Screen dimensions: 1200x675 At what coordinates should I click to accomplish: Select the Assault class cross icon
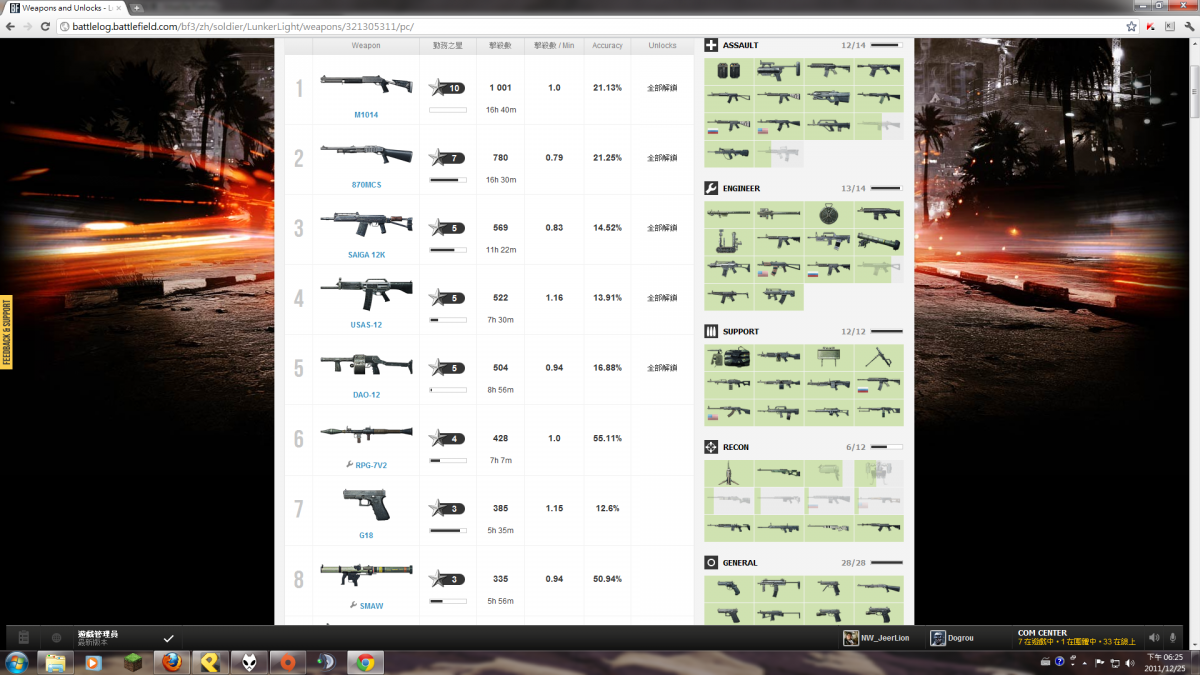pos(711,45)
